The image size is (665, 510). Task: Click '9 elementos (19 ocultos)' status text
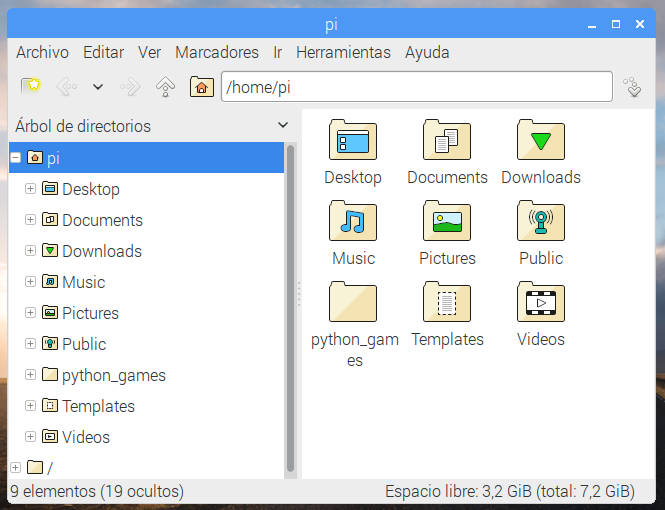coord(97,491)
